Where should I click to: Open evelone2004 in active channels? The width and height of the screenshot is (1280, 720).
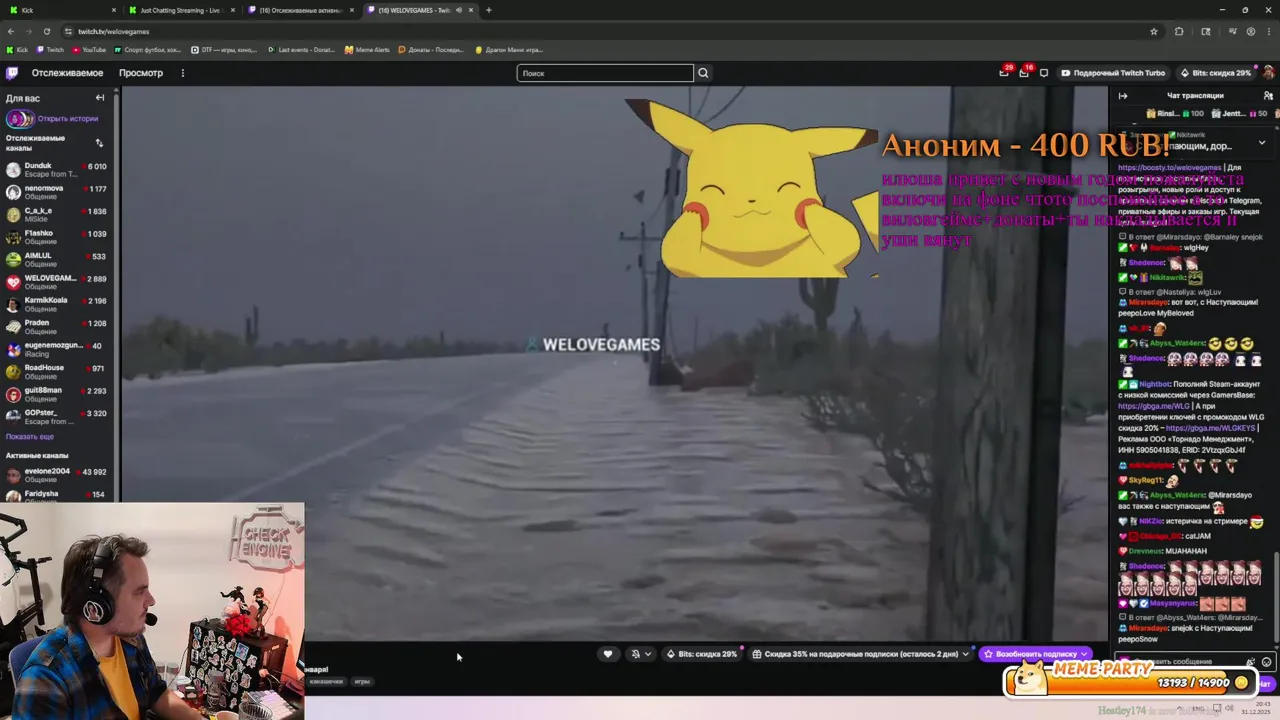click(57, 475)
